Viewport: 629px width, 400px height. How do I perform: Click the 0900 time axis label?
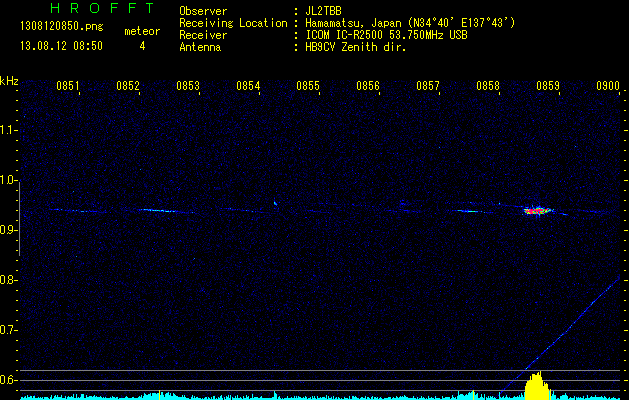click(608, 86)
